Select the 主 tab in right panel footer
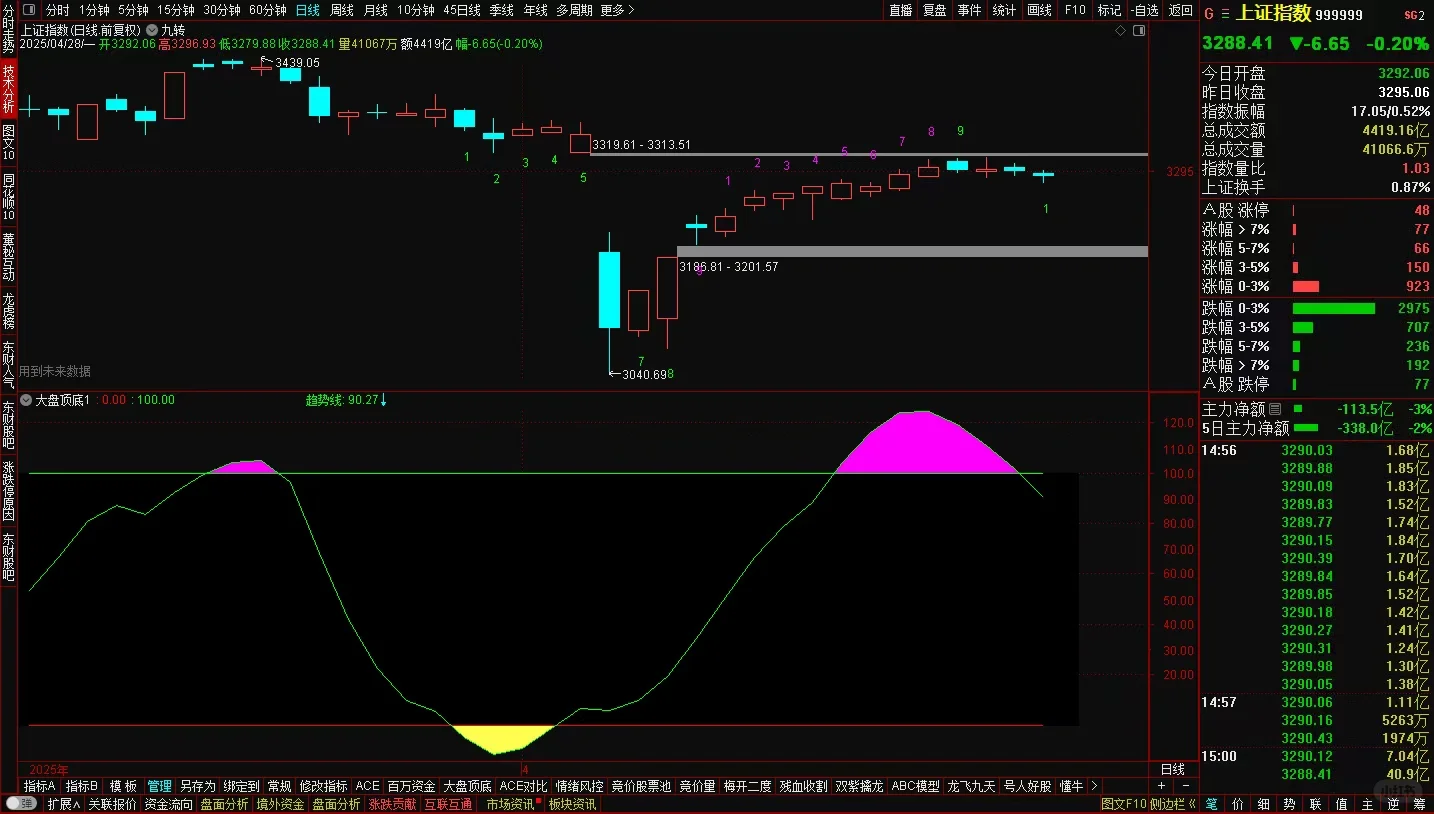 click(1368, 804)
